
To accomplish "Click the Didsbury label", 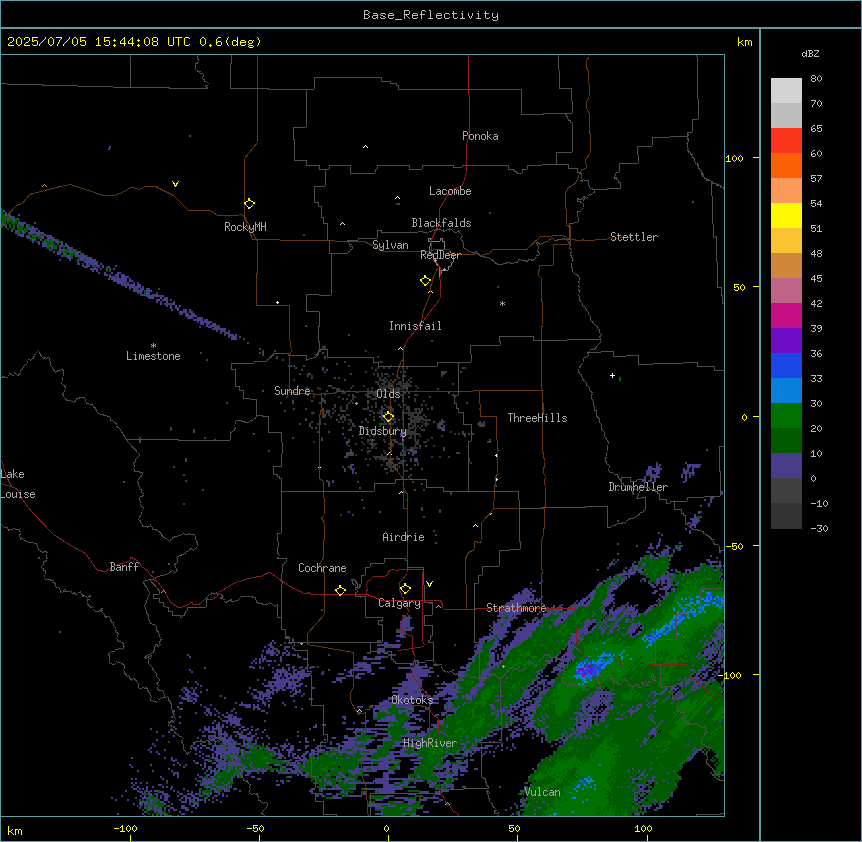I will point(383,431).
